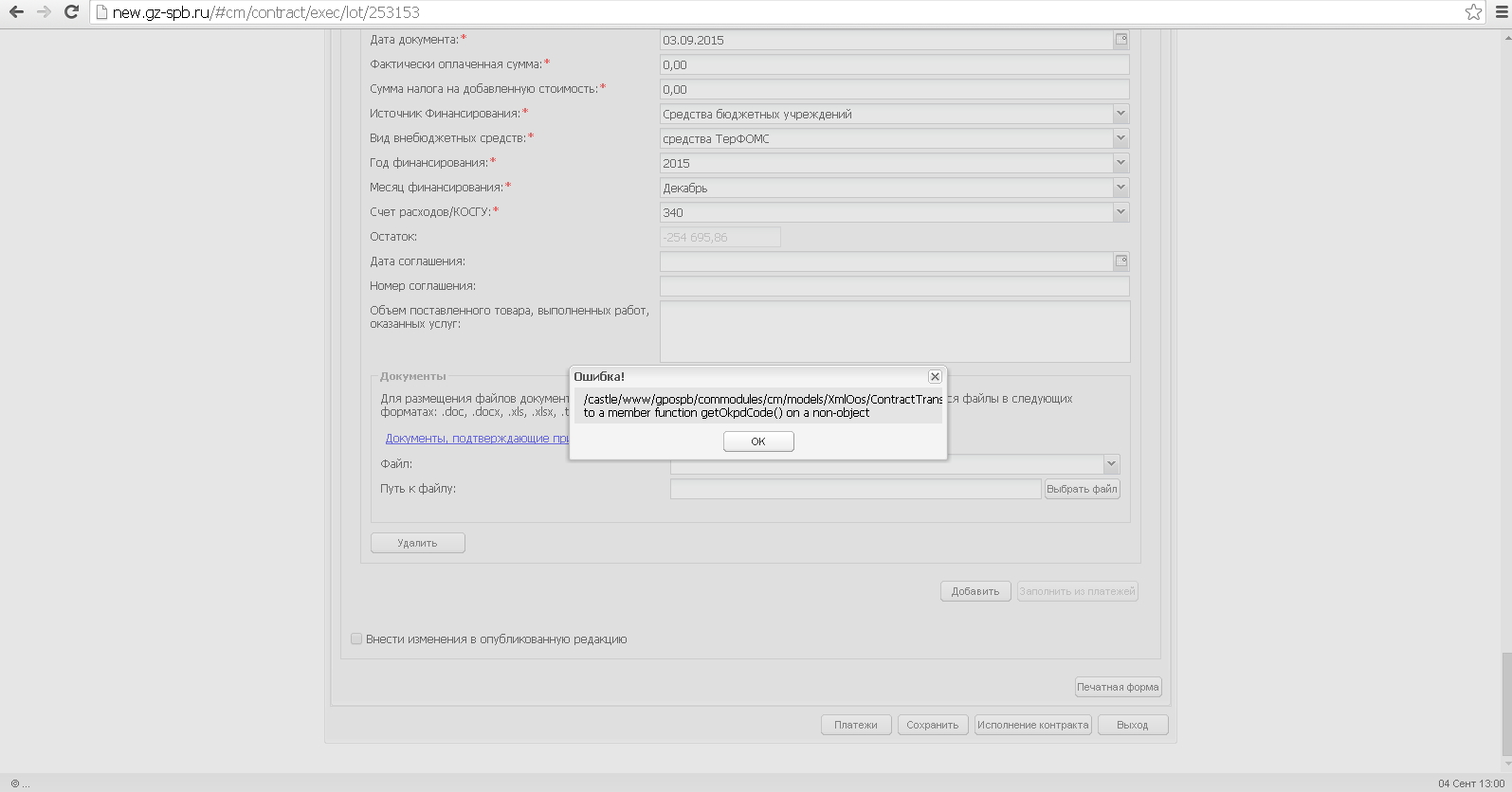Open Исполнение контракта
Viewport: 1512px width, 792px height.
[x=1033, y=725]
